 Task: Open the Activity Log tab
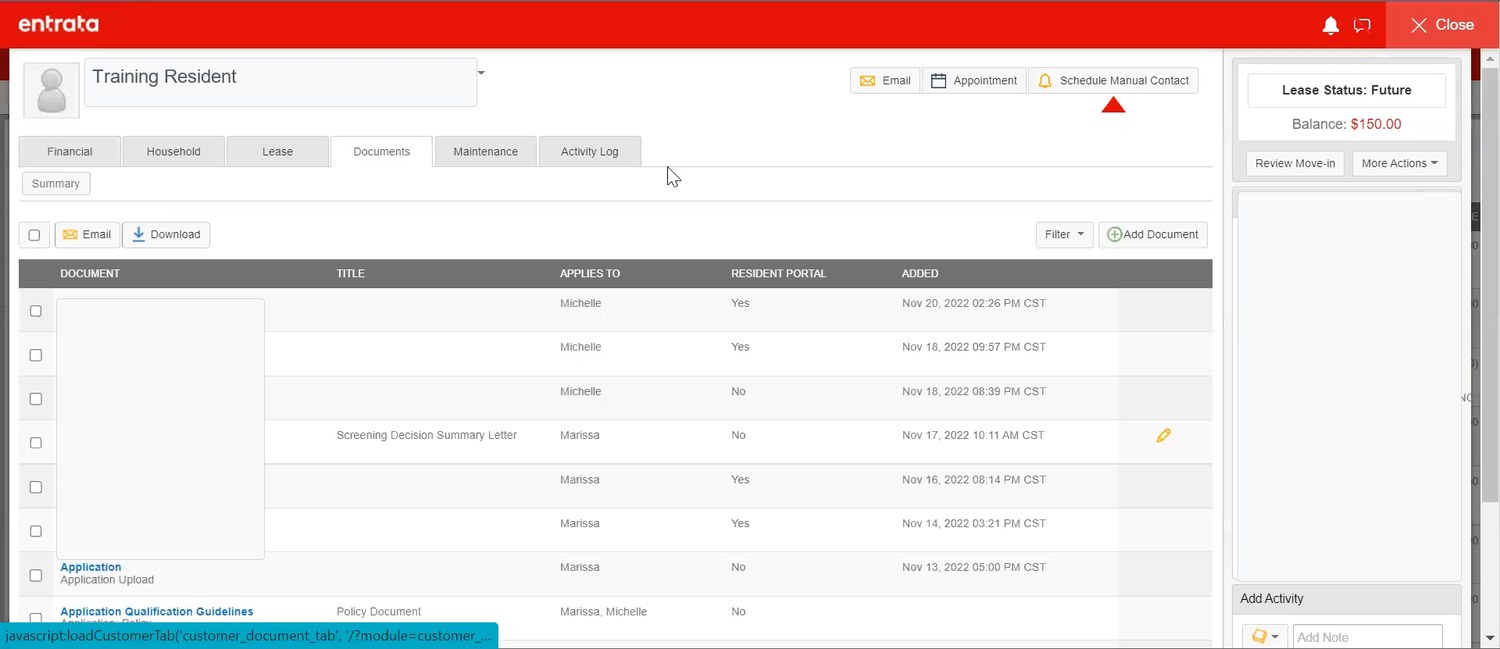coord(589,152)
